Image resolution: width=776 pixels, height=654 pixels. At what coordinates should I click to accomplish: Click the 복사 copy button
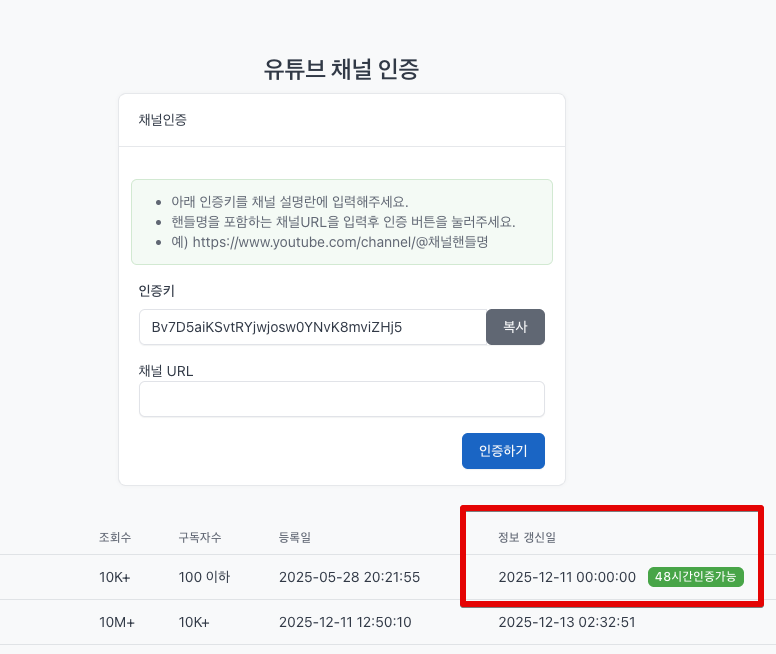pos(515,327)
